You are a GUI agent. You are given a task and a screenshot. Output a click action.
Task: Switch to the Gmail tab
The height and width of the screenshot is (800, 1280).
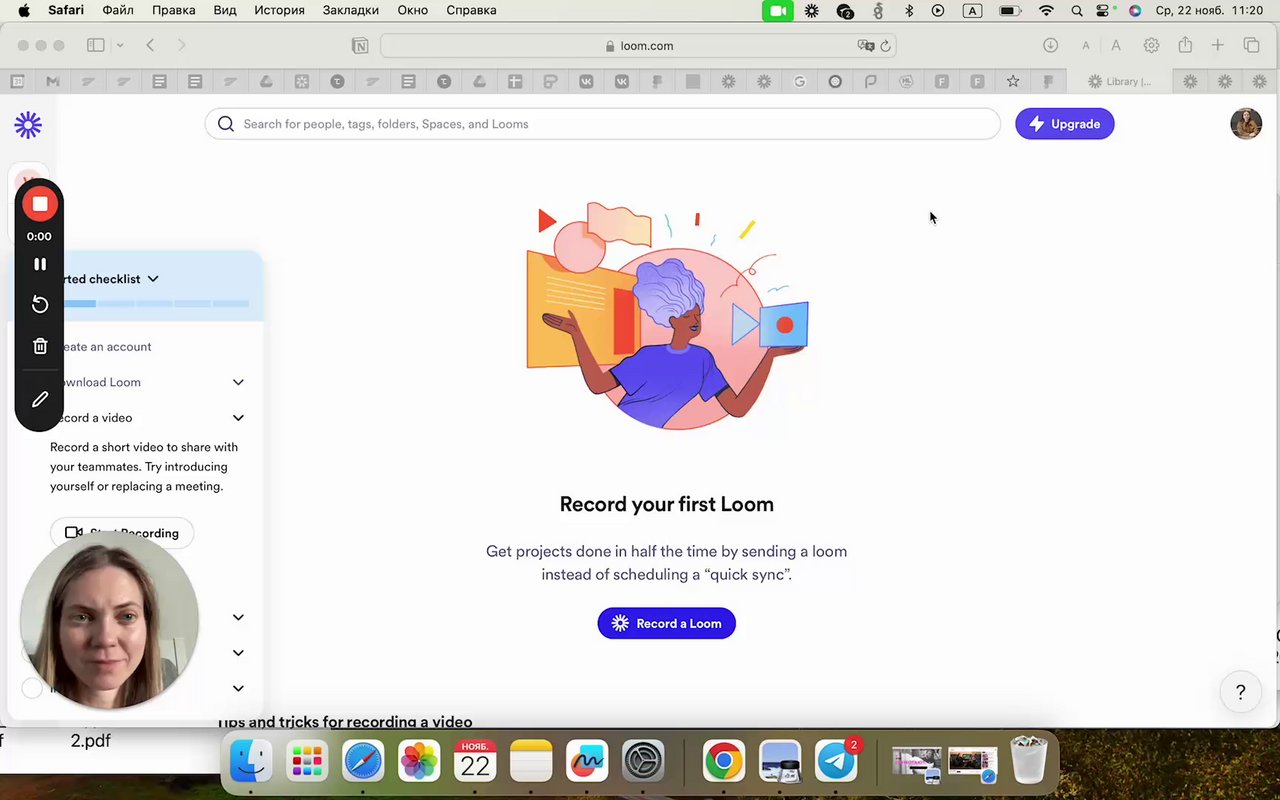53,82
